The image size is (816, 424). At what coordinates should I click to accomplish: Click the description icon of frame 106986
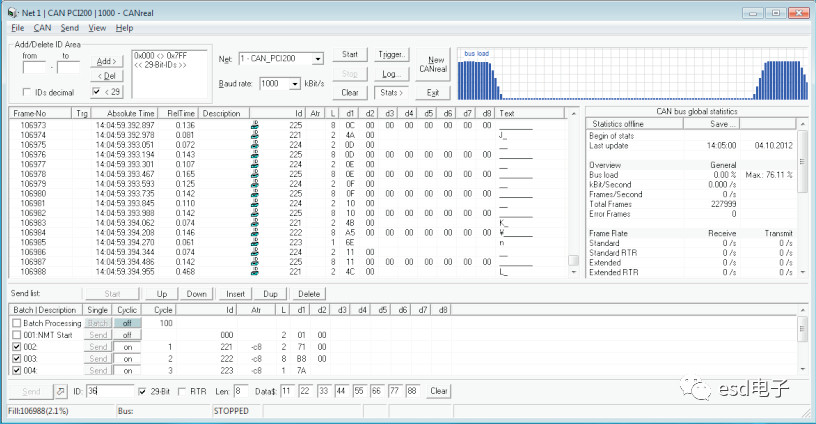(255, 252)
